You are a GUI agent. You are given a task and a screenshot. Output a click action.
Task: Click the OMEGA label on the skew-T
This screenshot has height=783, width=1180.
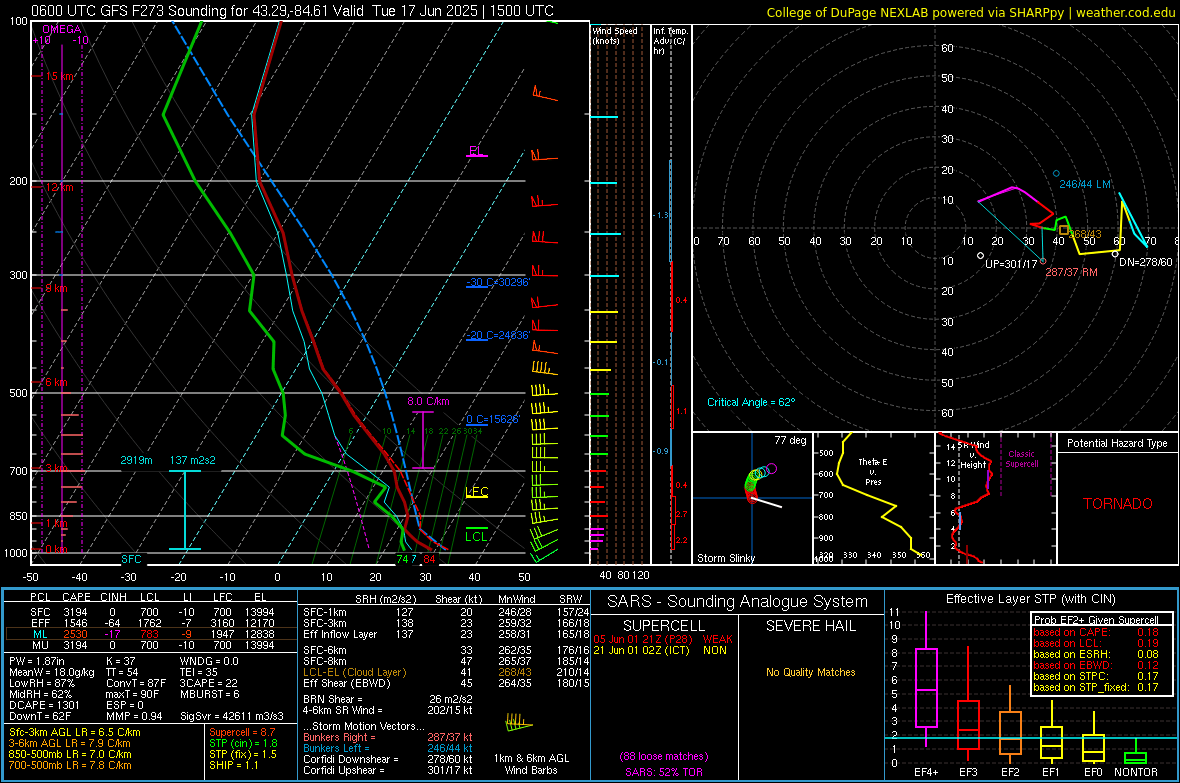[61, 29]
